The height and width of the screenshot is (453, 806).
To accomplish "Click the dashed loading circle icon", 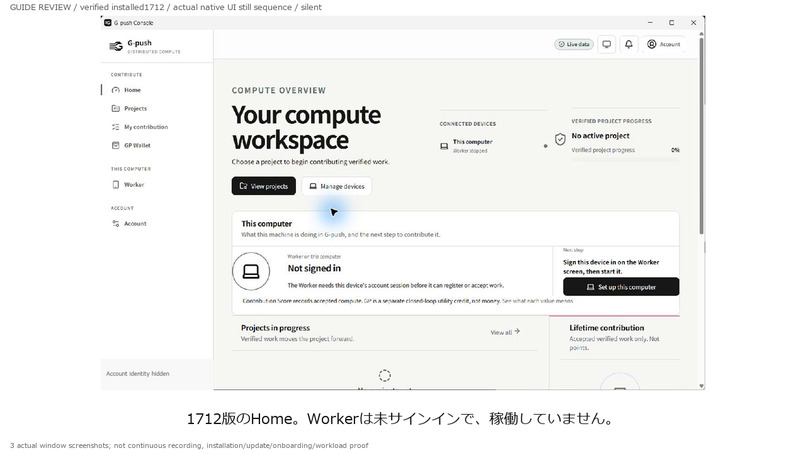I will 384,375.
